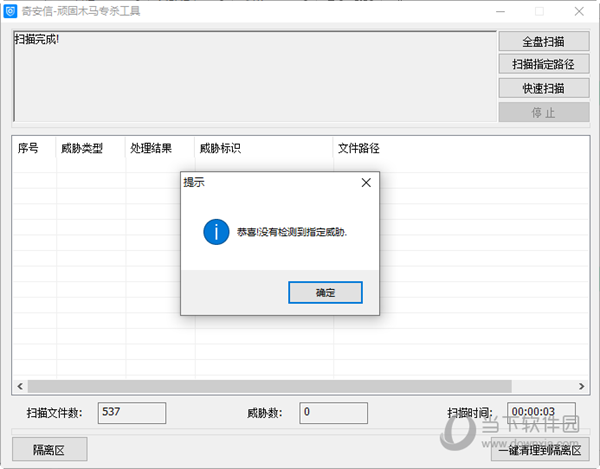Click the right arrow of horizontal scrollbar
Image resolution: width=600 pixels, height=469 pixels.
[x=582, y=386]
